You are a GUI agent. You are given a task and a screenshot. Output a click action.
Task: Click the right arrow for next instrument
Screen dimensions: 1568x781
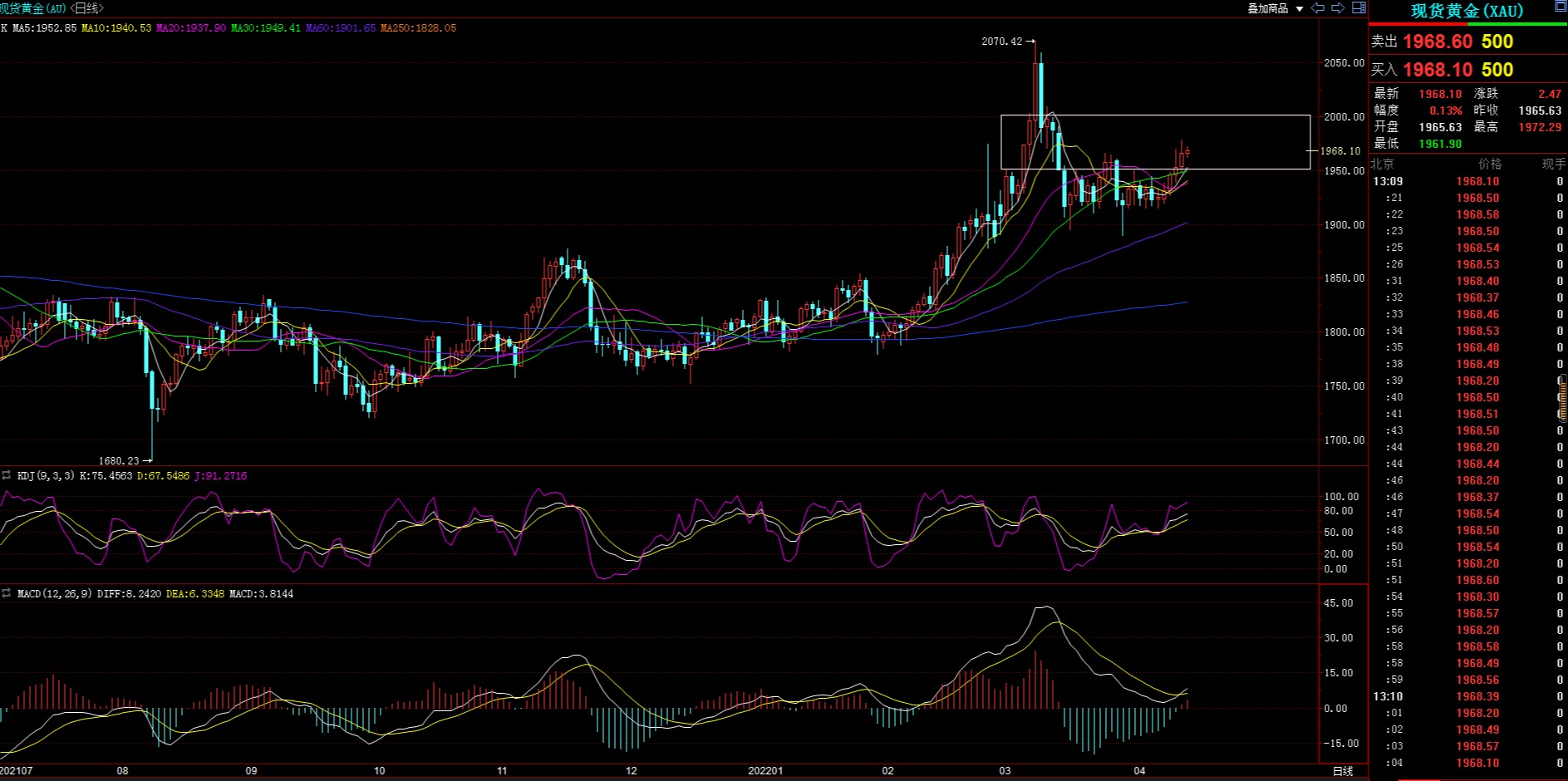tap(1338, 8)
